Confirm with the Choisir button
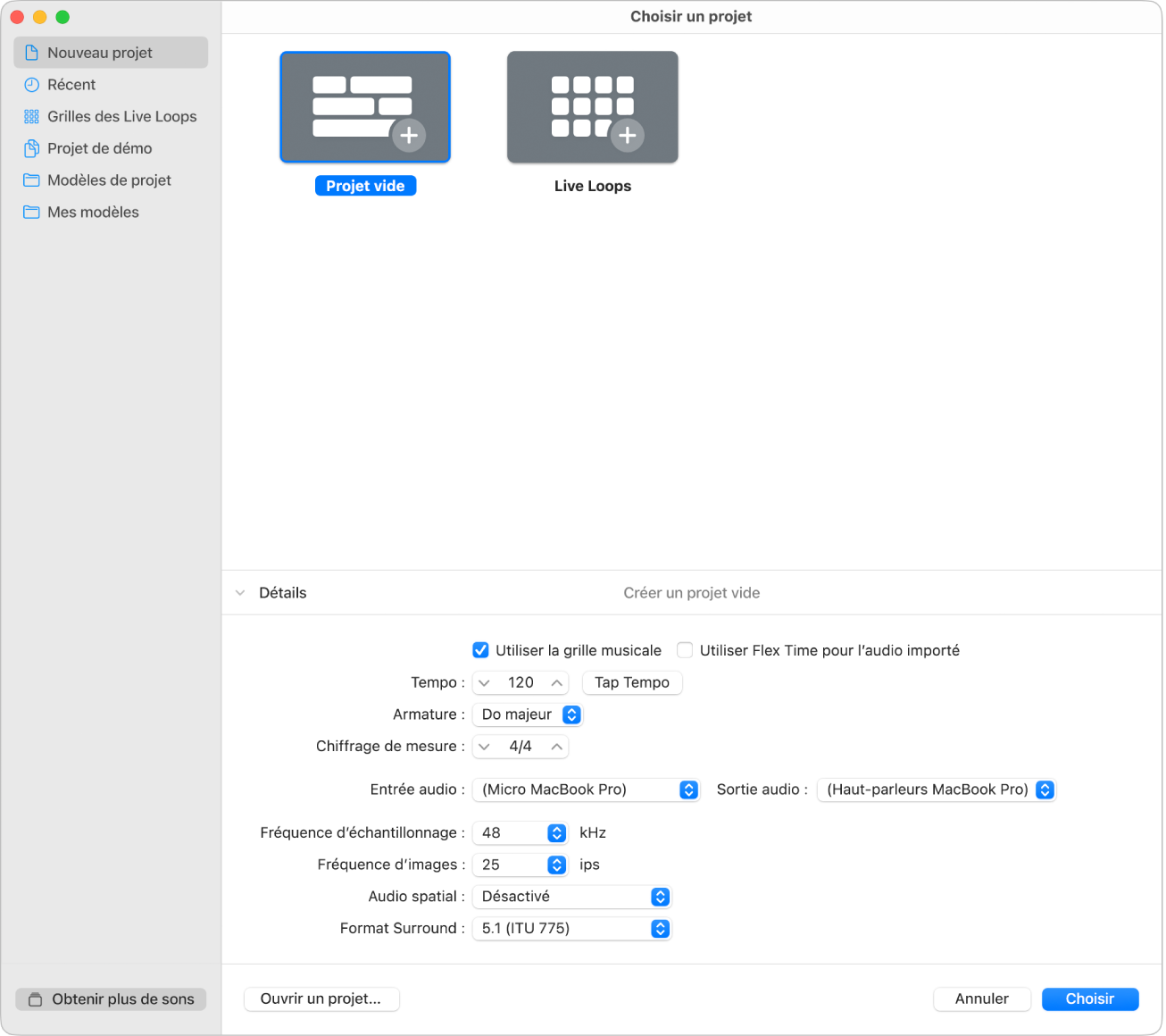Image resolution: width=1166 pixels, height=1036 pixels. click(x=1090, y=999)
